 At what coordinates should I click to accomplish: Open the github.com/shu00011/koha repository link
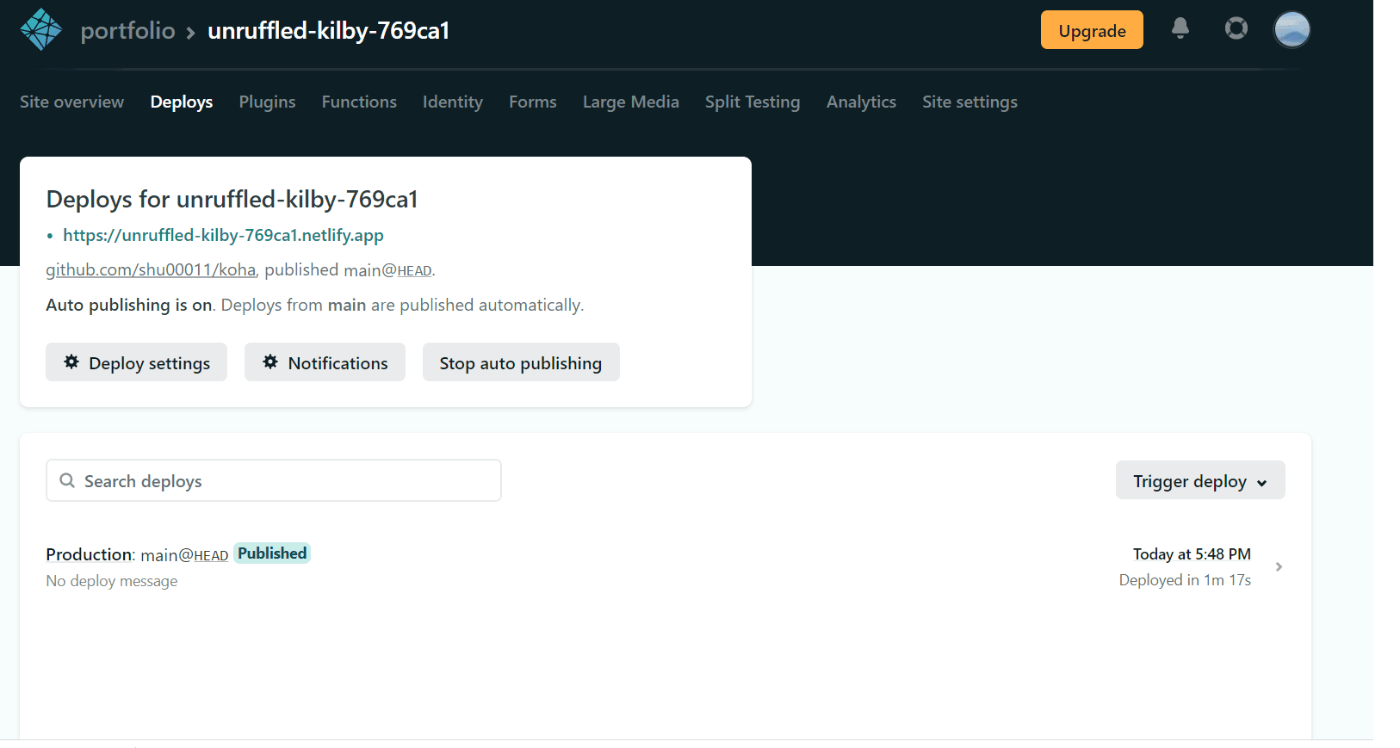pos(151,270)
